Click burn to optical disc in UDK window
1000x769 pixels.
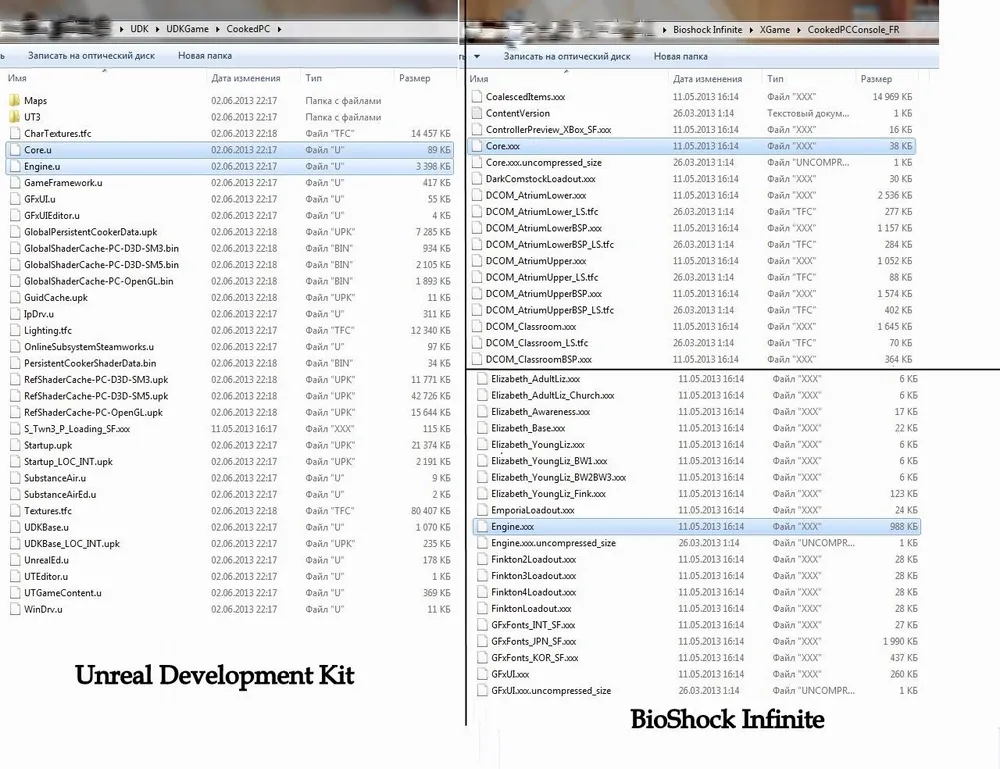tap(91, 56)
